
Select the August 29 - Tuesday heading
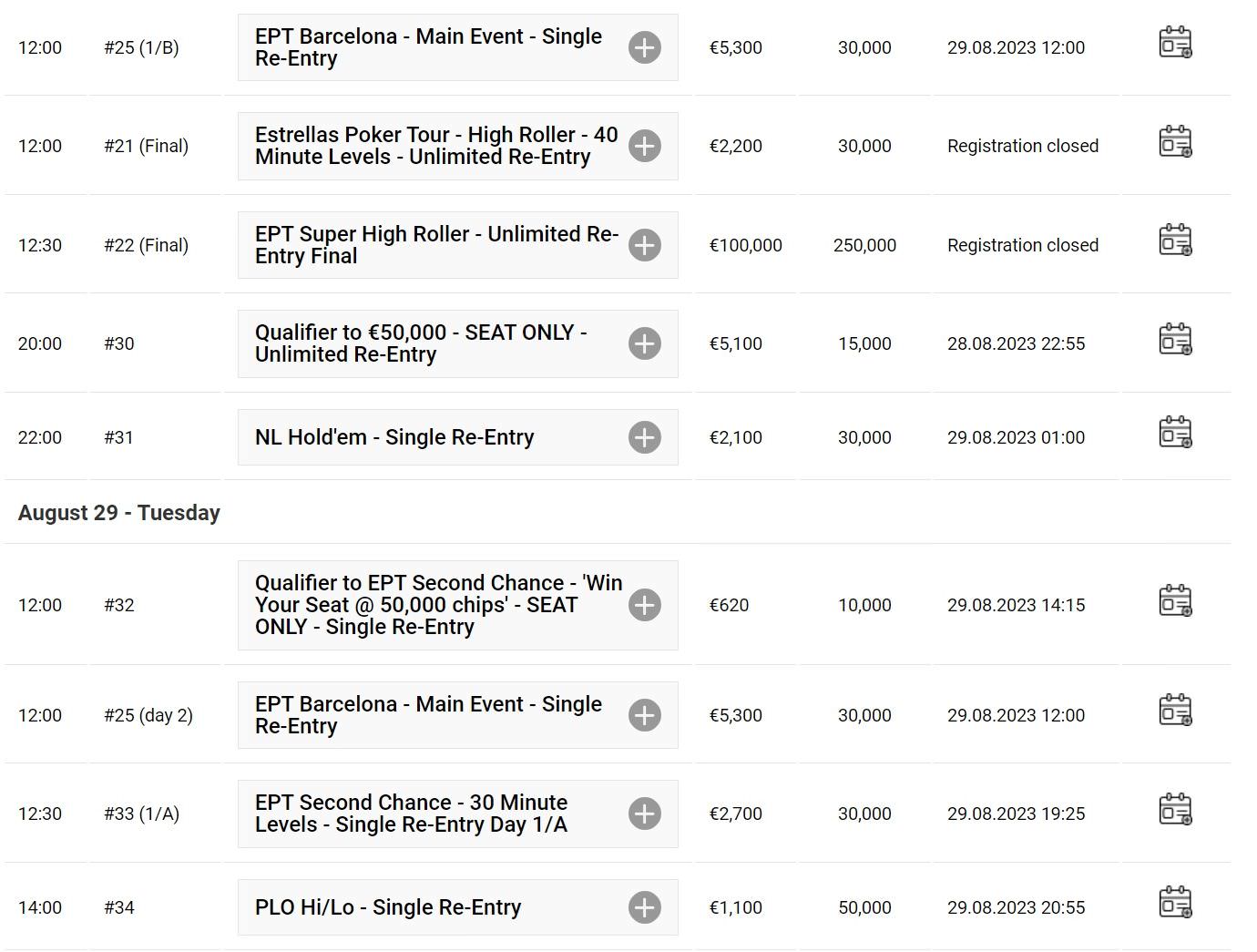point(119,513)
